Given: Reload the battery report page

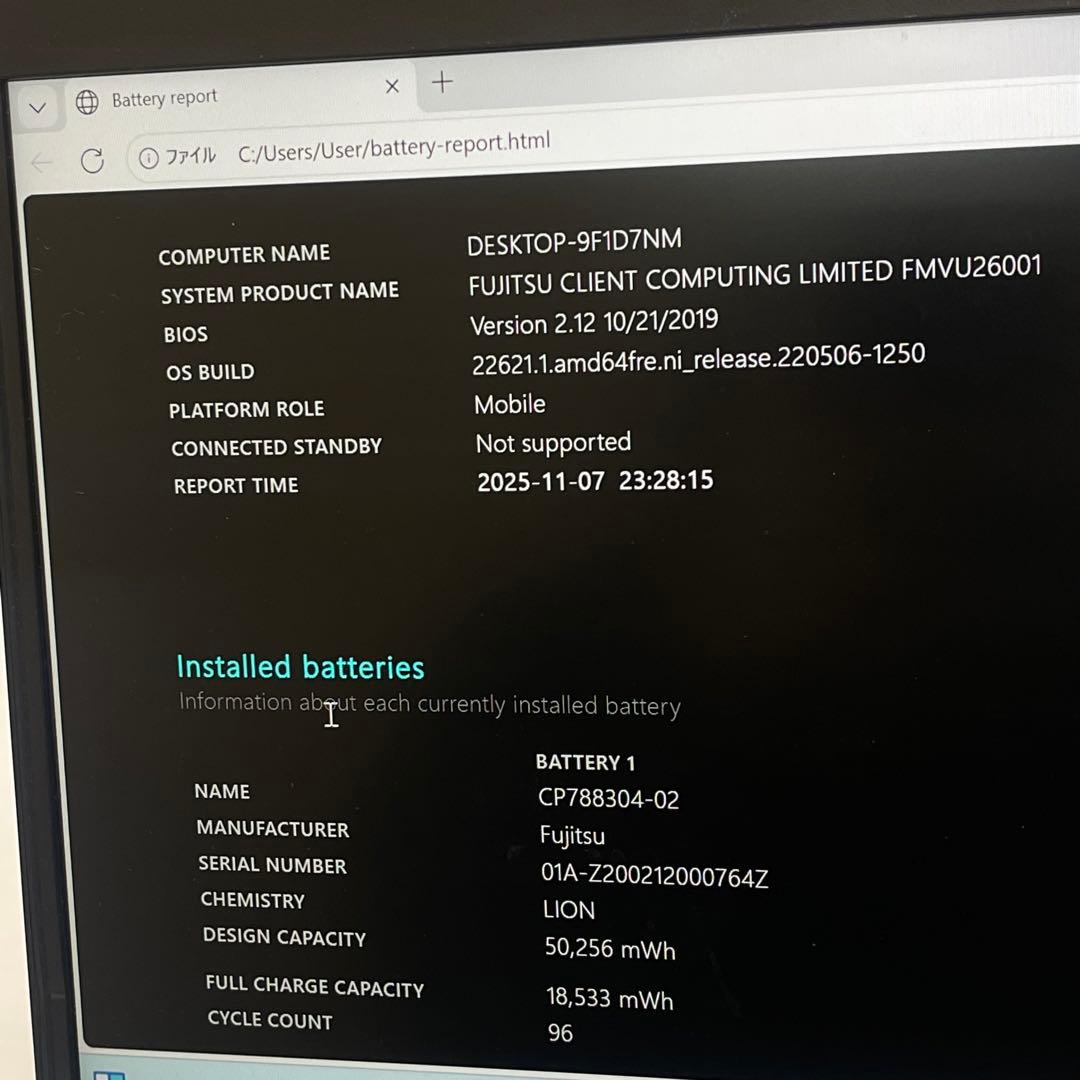Looking at the screenshot, I should 92,160.
